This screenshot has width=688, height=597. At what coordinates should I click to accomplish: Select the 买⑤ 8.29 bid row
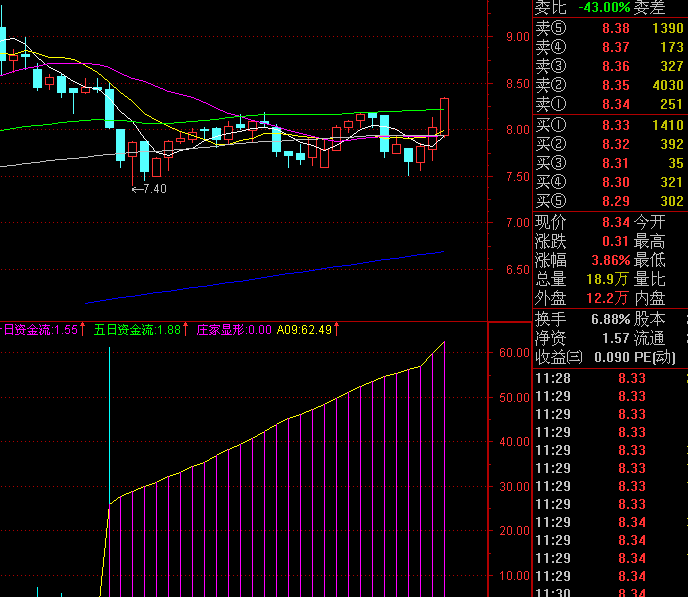[610, 201]
